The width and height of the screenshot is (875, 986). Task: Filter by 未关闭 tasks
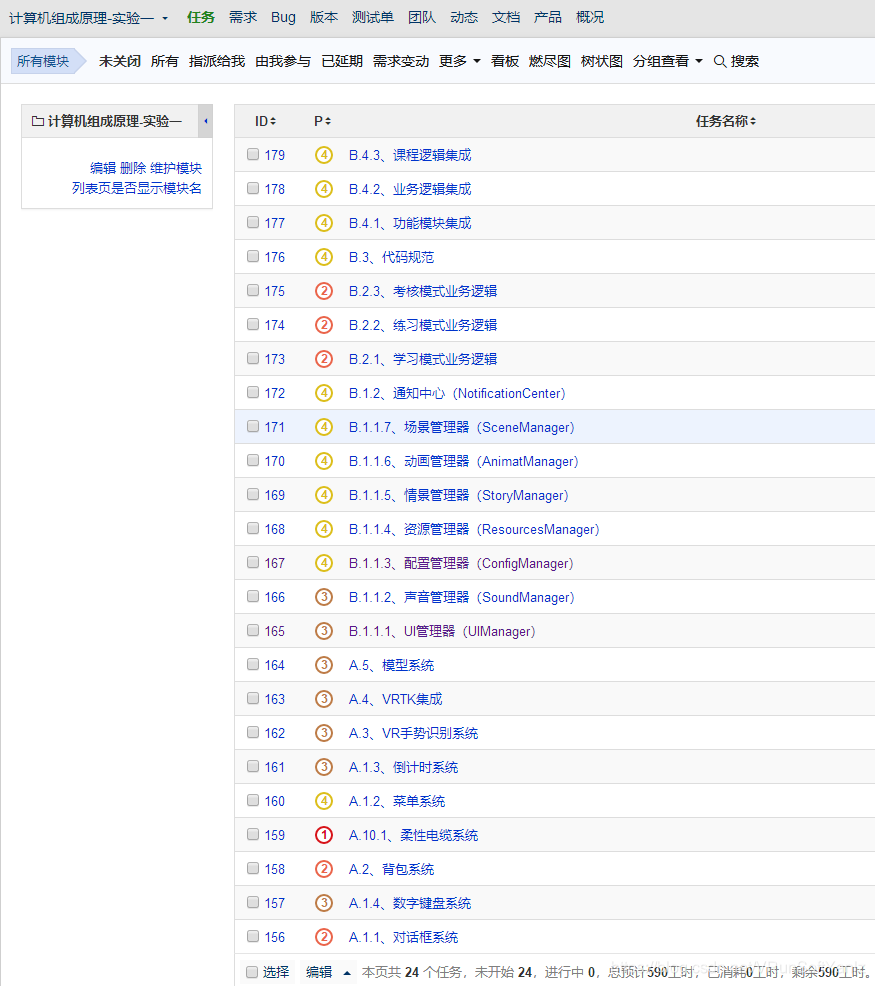120,61
